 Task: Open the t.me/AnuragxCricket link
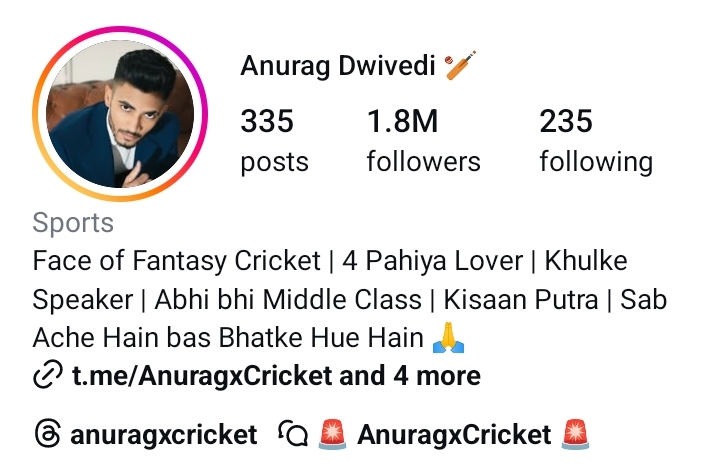pyautogui.click(x=202, y=375)
